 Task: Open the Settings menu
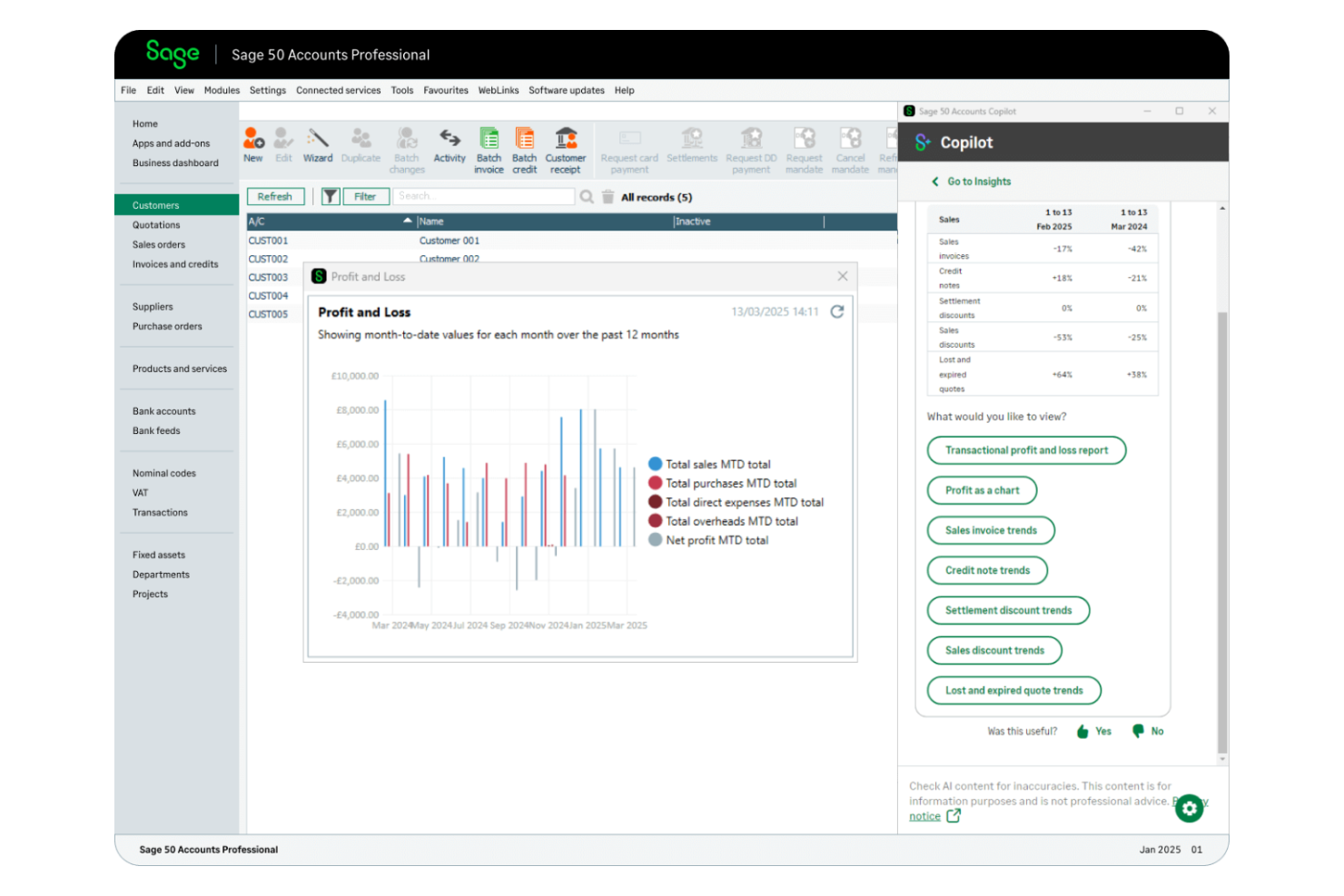pos(268,91)
